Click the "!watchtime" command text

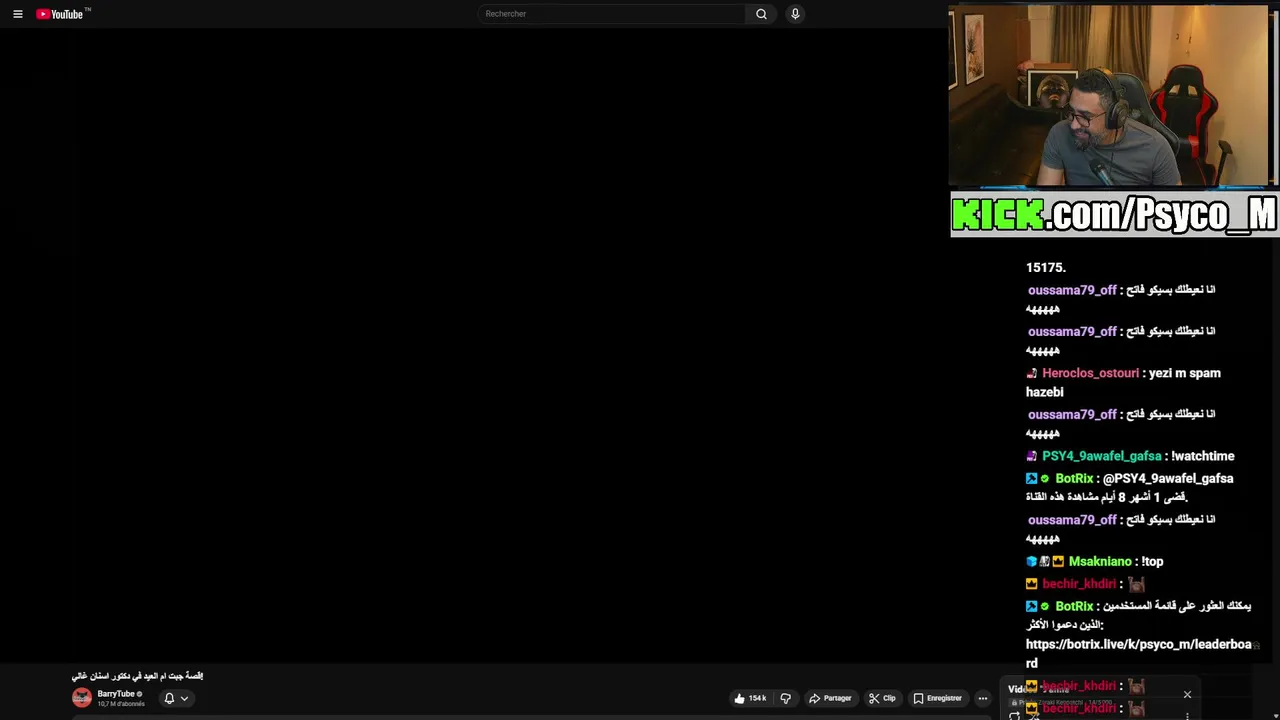pos(1203,456)
